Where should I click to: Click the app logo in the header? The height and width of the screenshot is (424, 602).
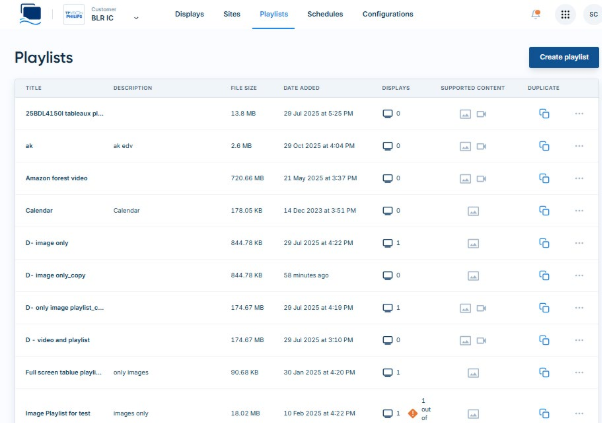[x=31, y=15]
